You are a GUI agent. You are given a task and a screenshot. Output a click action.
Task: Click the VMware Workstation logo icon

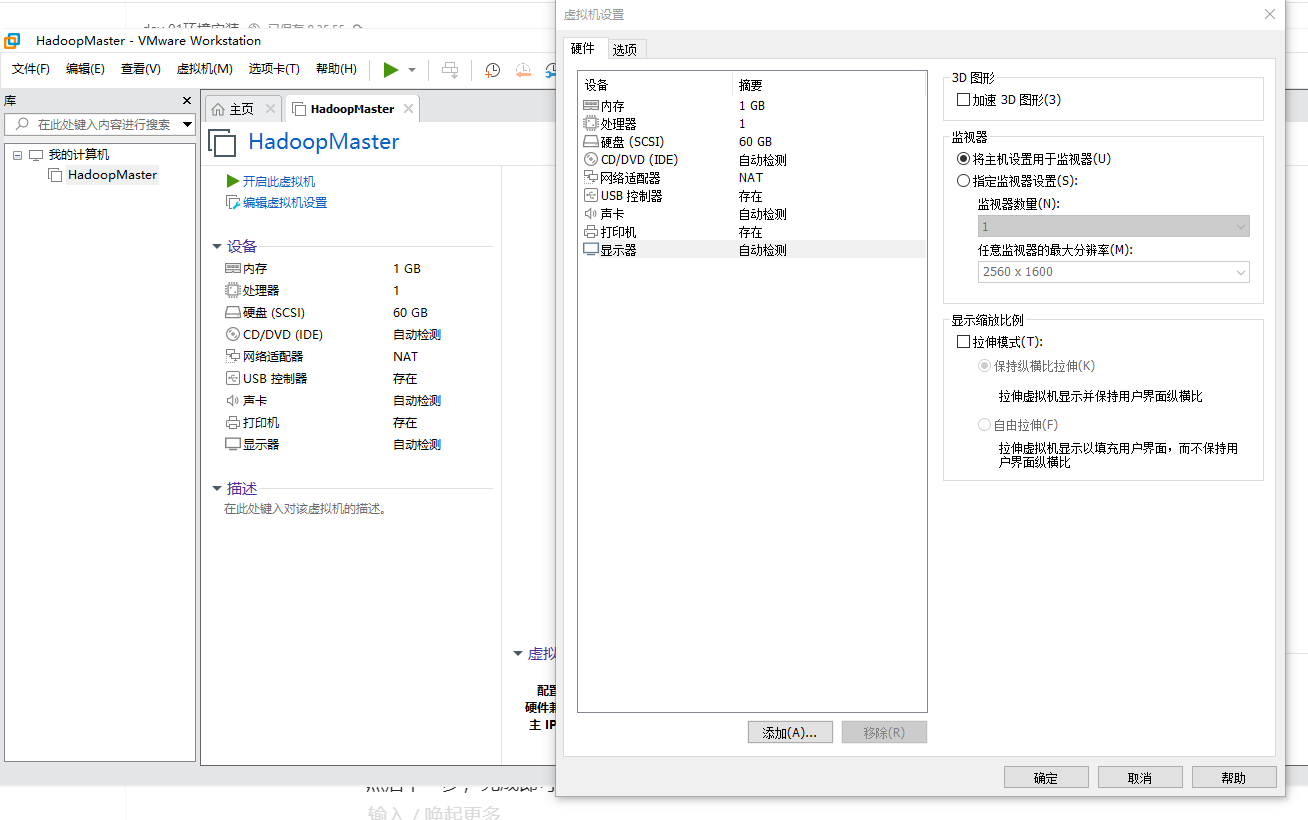click(x=13, y=41)
